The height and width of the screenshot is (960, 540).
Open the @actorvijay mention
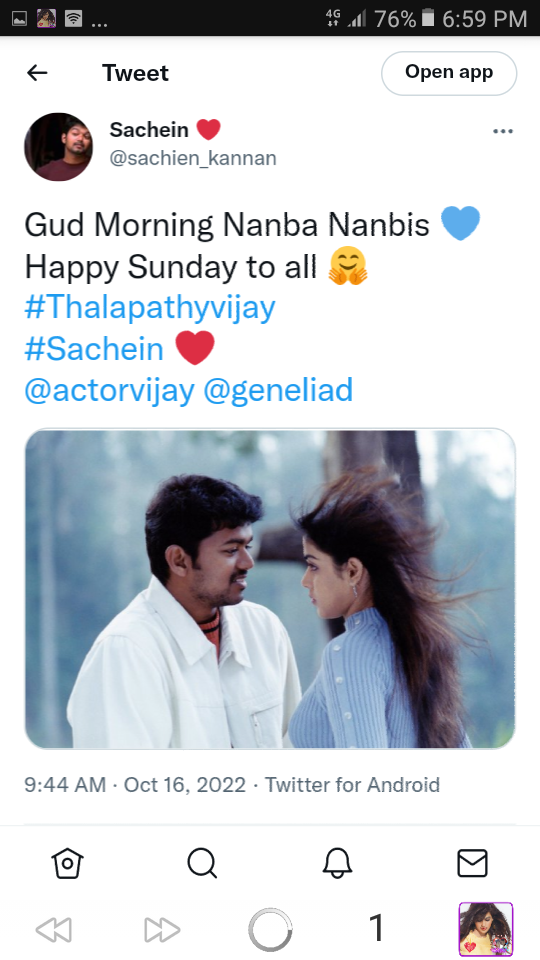pos(110,390)
